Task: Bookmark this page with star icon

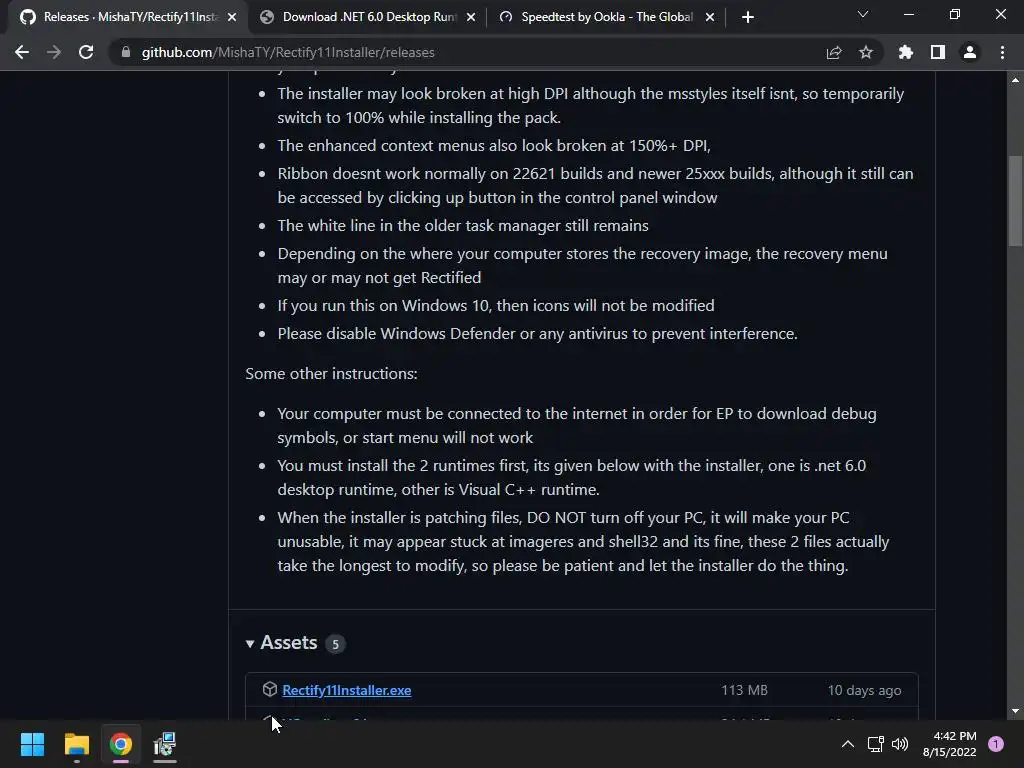Action: (x=866, y=52)
